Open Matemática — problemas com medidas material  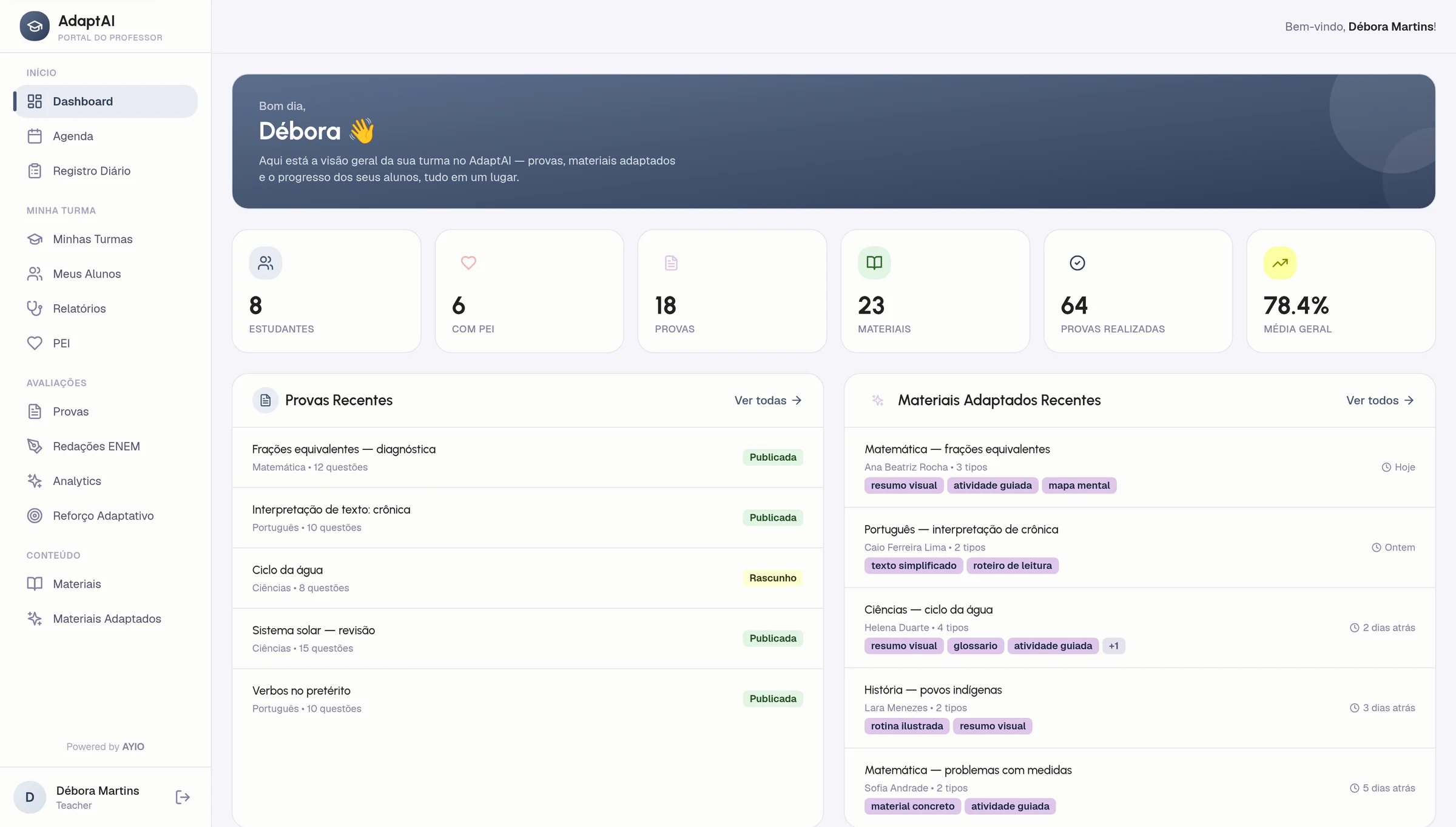pos(1139,788)
